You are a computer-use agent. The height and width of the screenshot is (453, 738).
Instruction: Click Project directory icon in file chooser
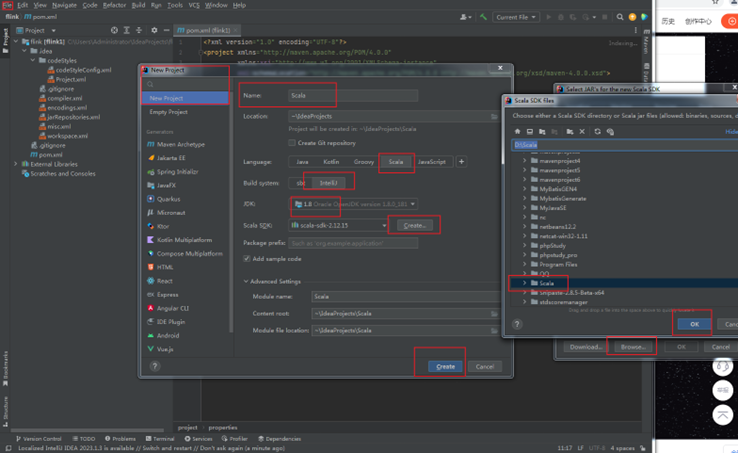point(542,131)
